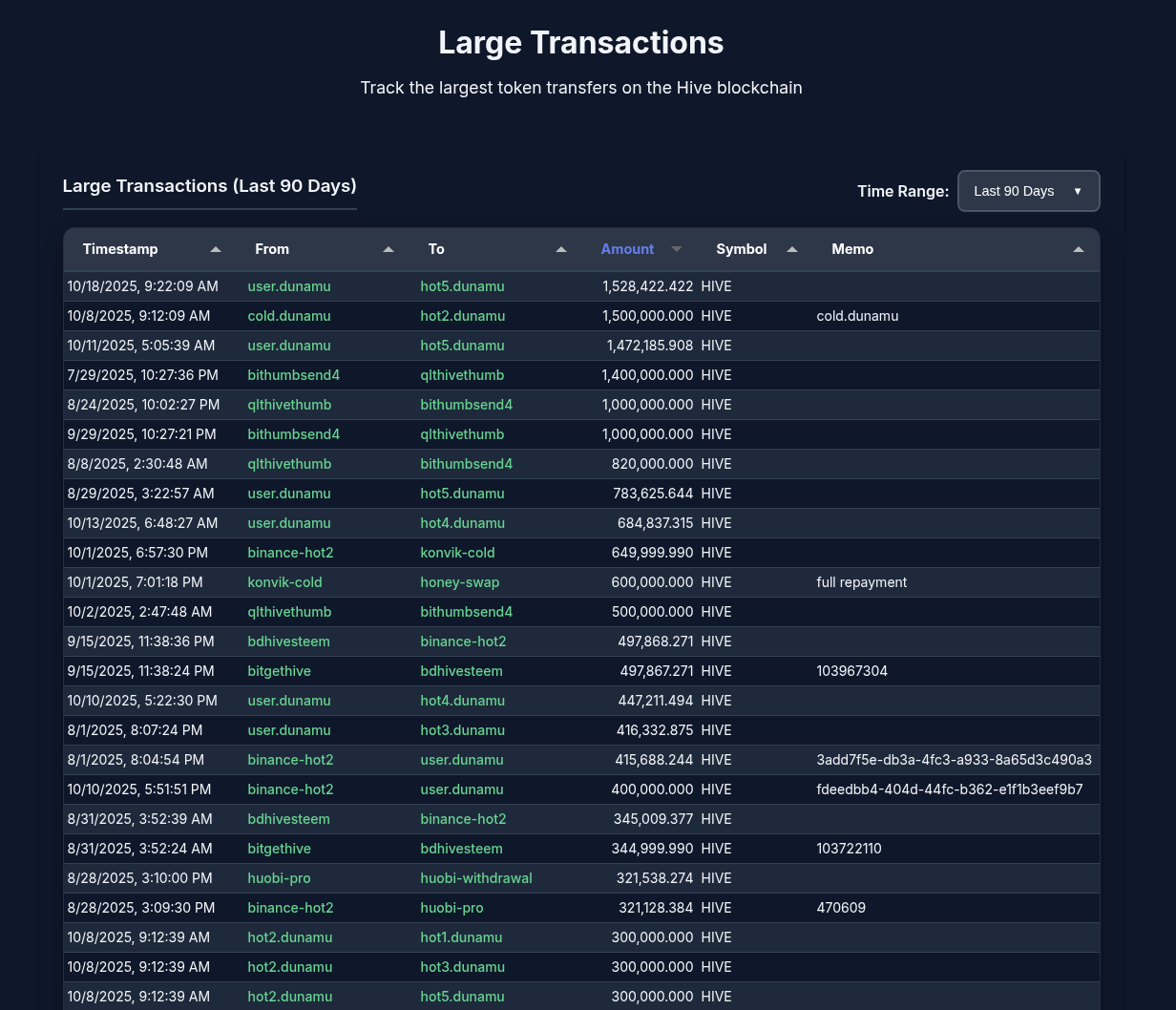Click the To column sort arrow
The height and width of the screenshot is (1010, 1176).
(x=561, y=249)
